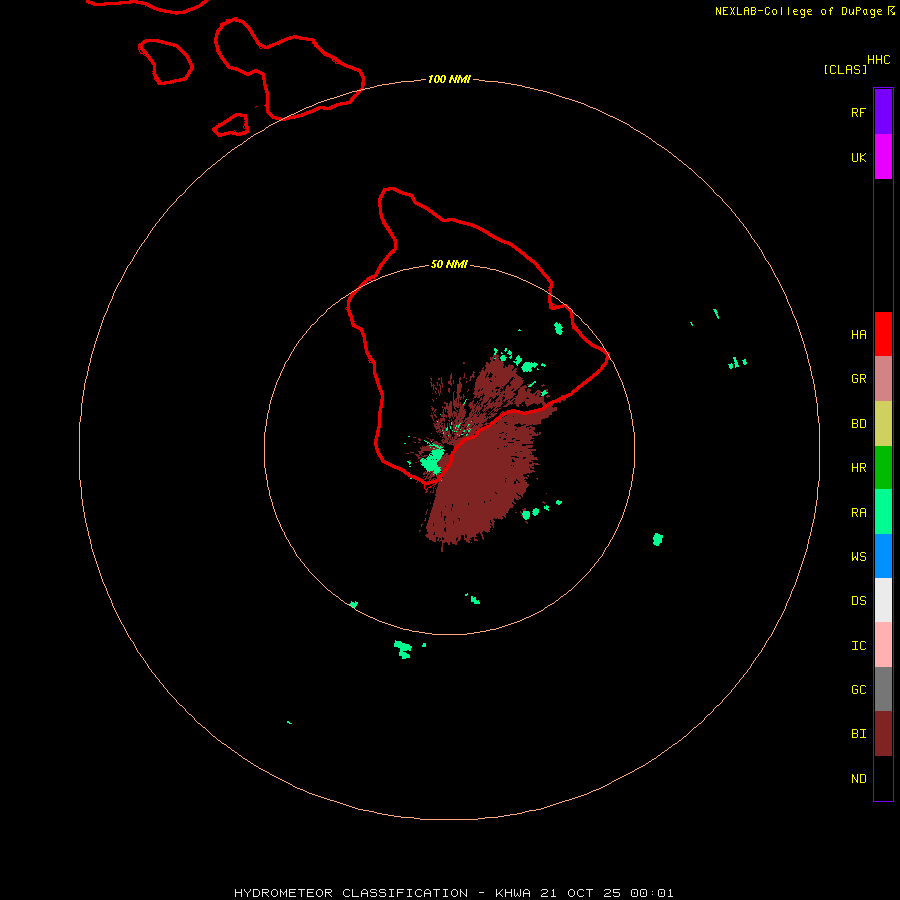Click the RF purple legend swatch
This screenshot has height=900, width=900.
pos(883,112)
